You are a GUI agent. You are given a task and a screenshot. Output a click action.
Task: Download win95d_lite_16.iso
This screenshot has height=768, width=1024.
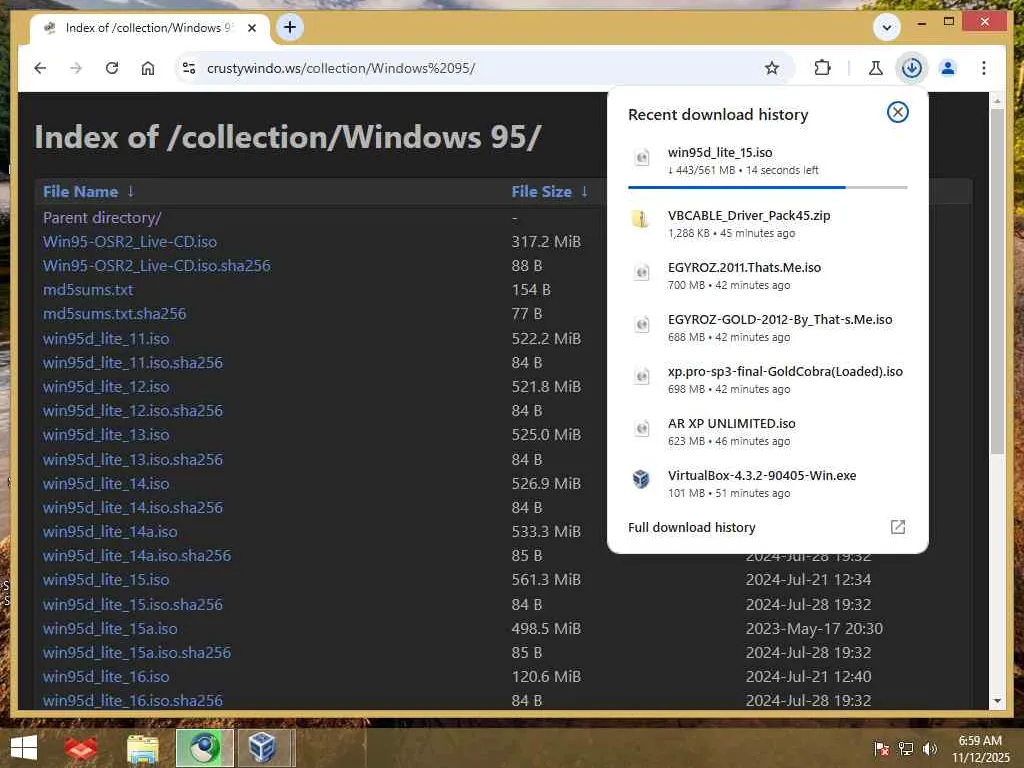(106, 677)
